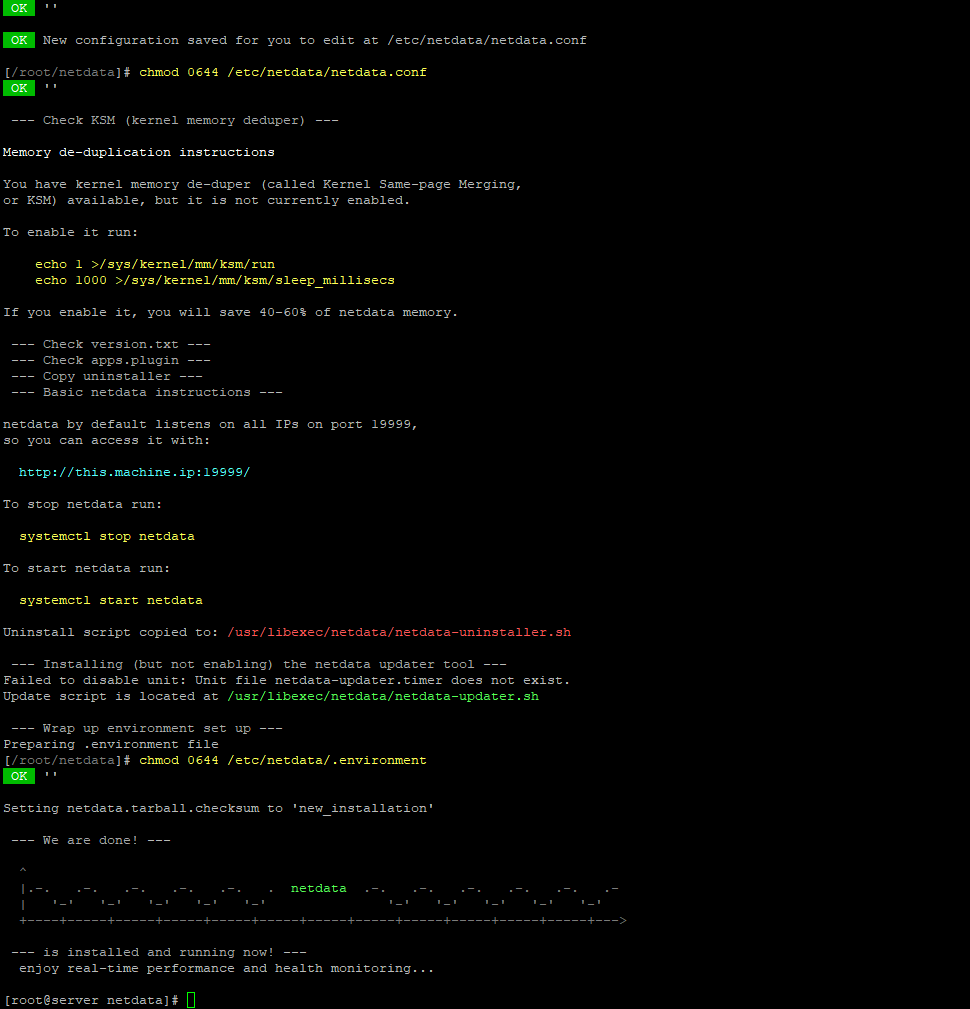Click green 'netdata' word in ASCII banner
The image size is (970, 1009).
[x=318, y=888]
